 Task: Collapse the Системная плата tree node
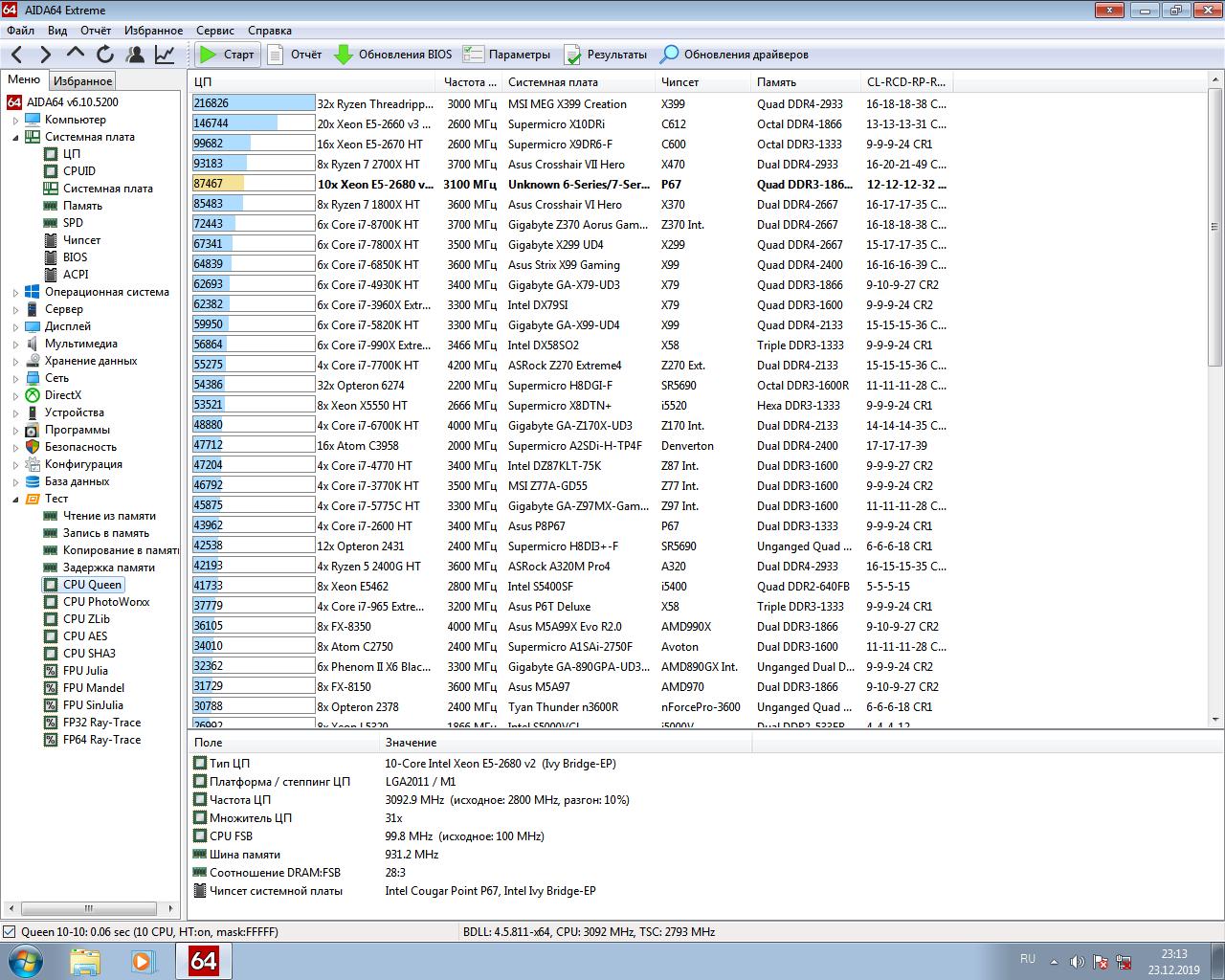tap(15, 137)
